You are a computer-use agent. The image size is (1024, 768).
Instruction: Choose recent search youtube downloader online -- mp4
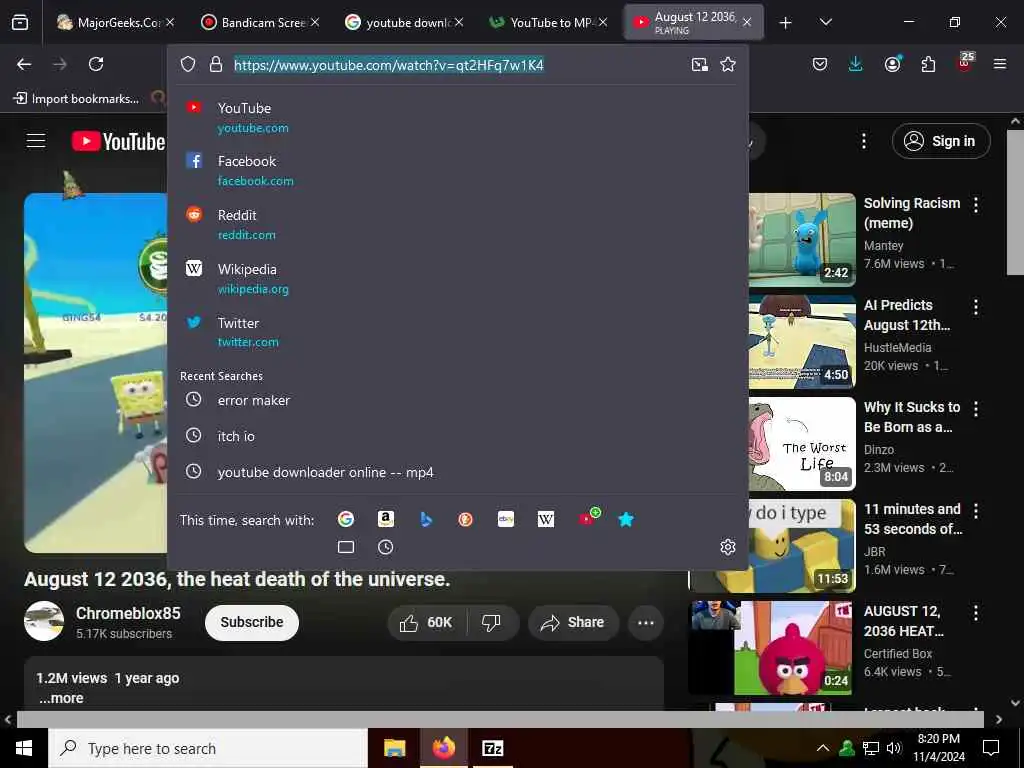coord(457,472)
